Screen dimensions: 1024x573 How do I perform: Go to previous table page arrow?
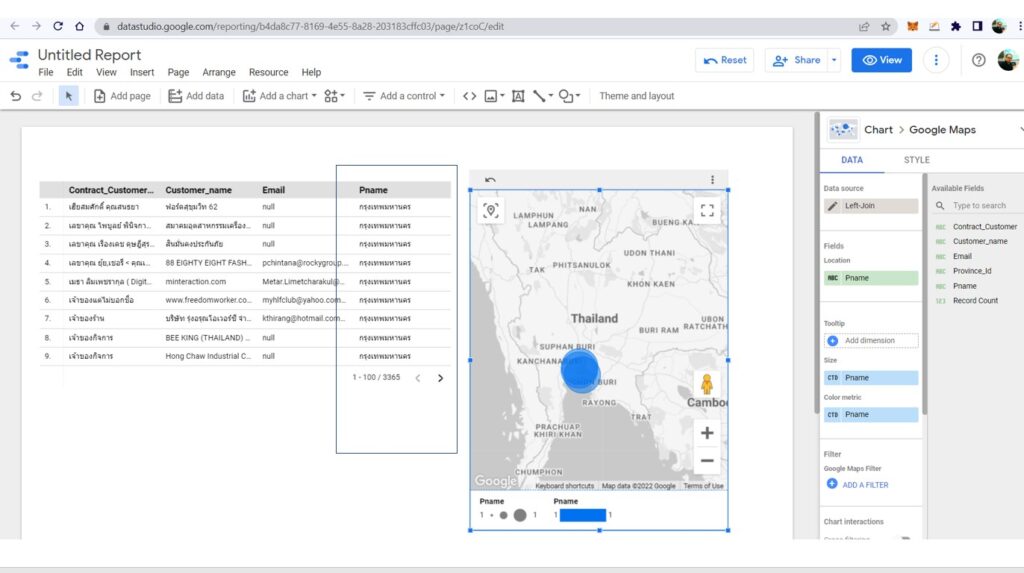click(418, 378)
